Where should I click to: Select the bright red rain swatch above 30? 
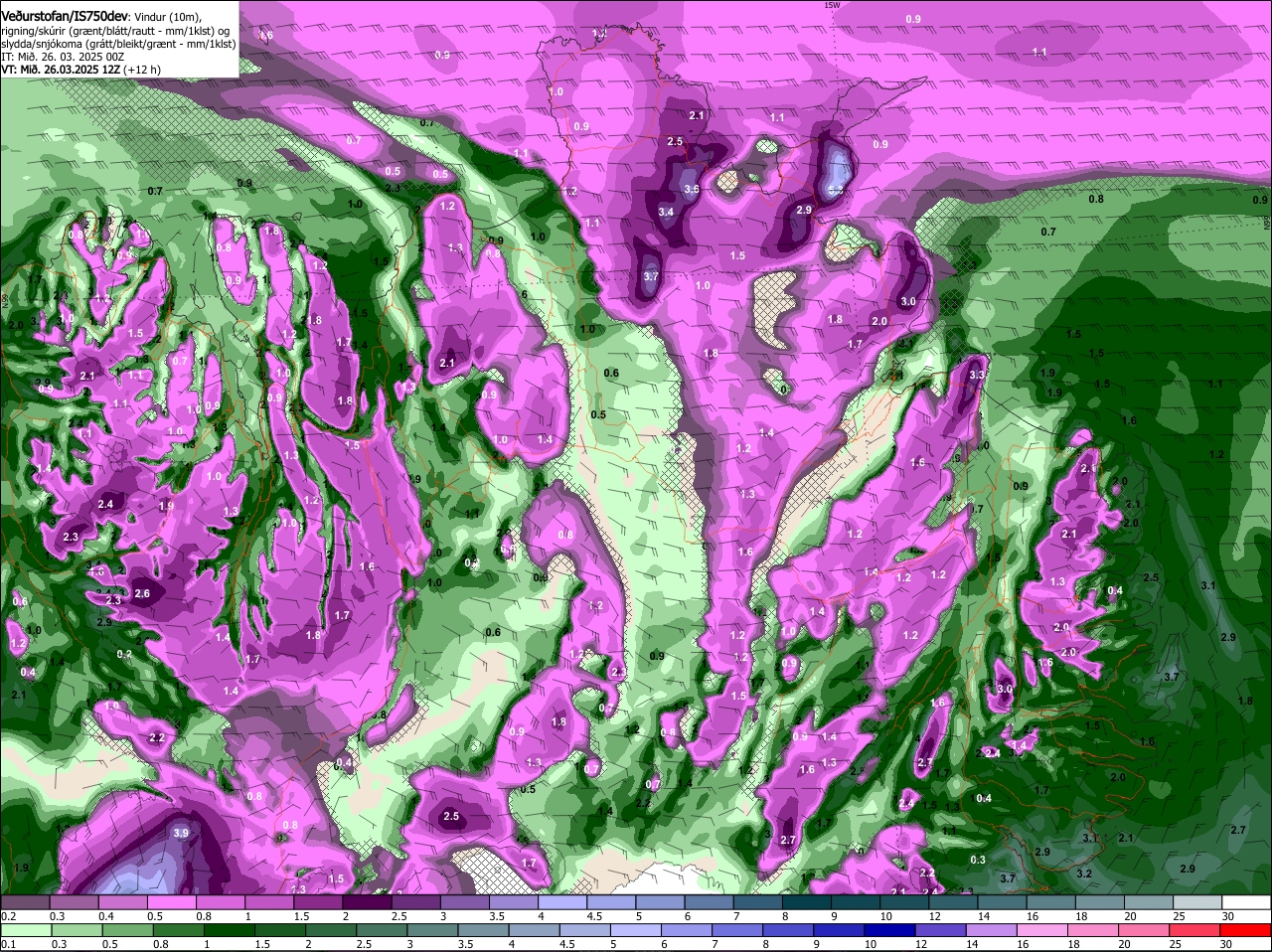pos(1245,930)
